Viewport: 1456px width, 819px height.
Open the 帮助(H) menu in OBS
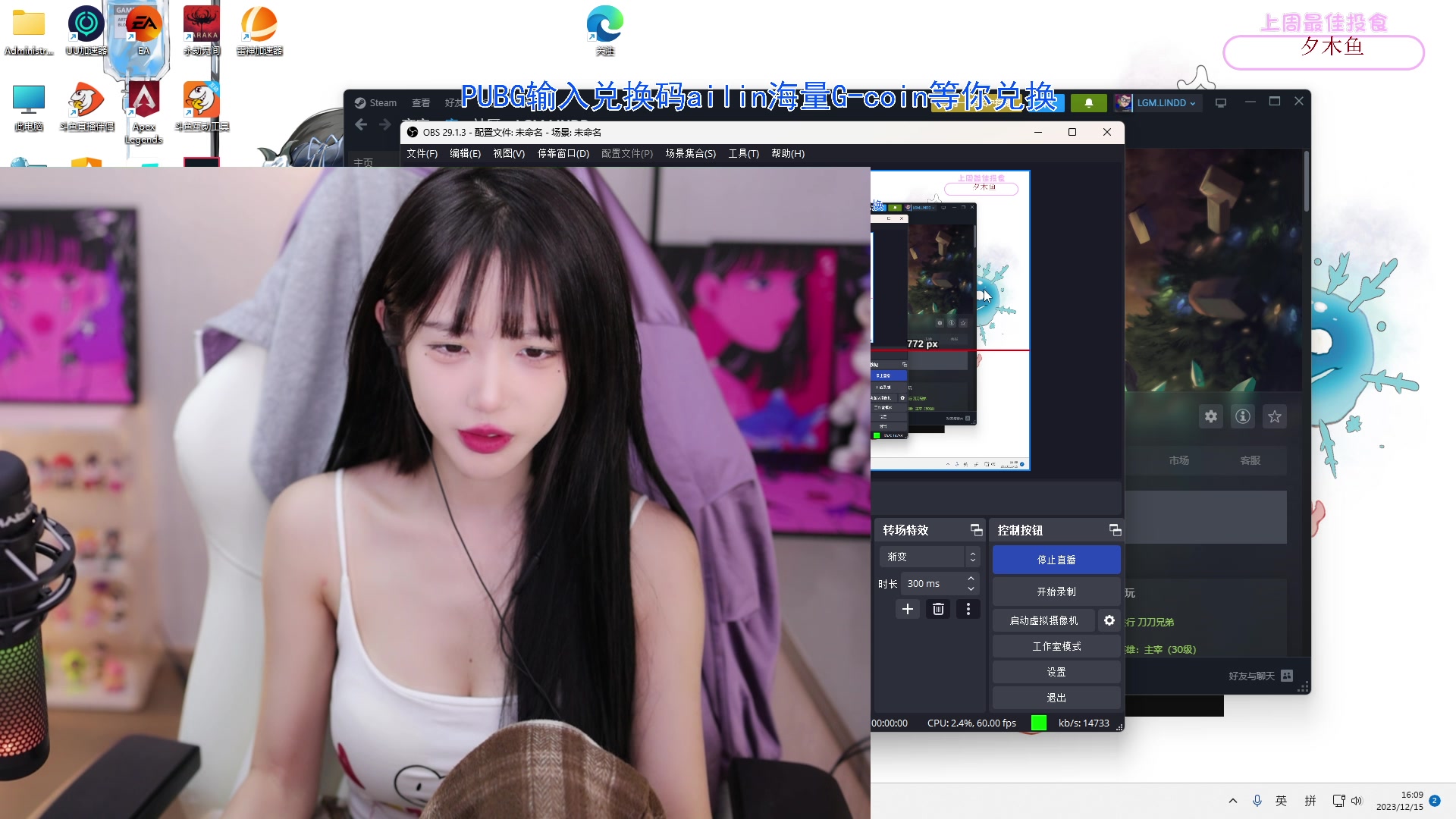788,153
